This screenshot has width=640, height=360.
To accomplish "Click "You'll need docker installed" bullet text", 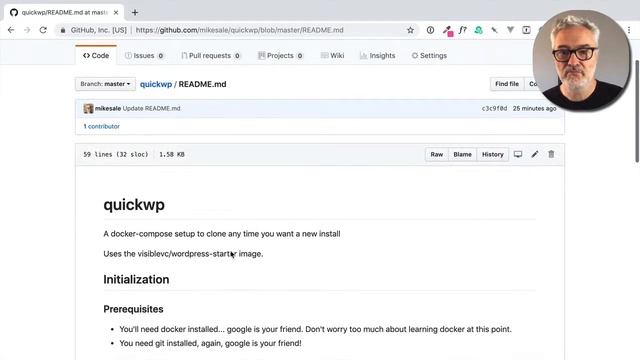I will 316,329.
